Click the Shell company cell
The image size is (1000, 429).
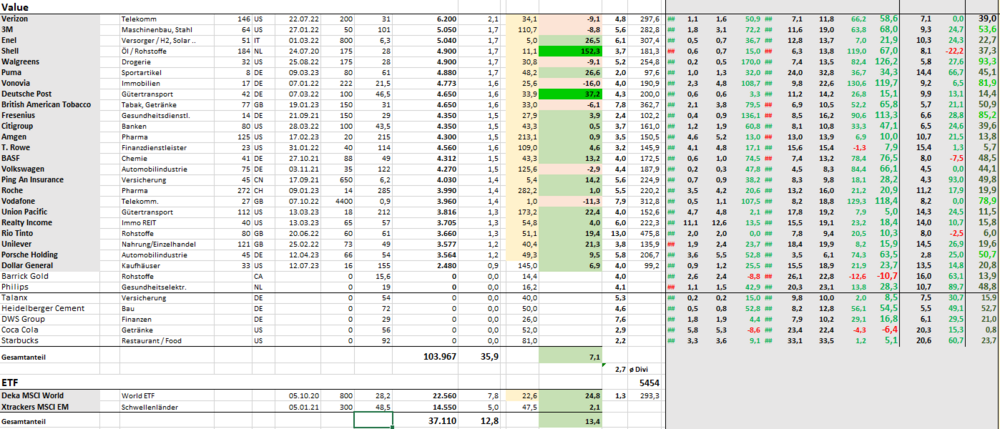[50, 50]
